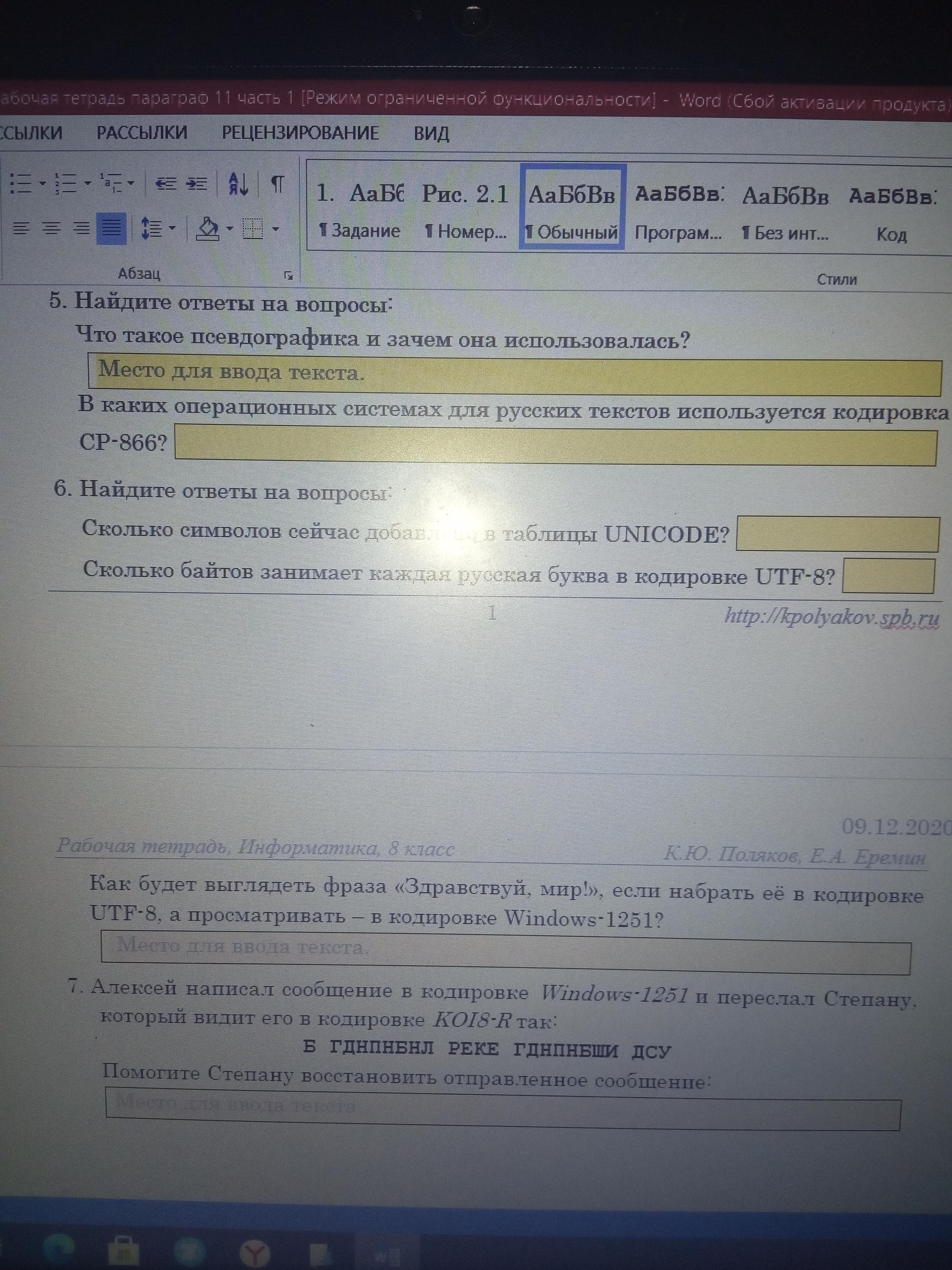Open the РЕЦЕНЗИРОВАНИЕ ribbon tab
This screenshot has height=1270, width=952.
(300, 132)
